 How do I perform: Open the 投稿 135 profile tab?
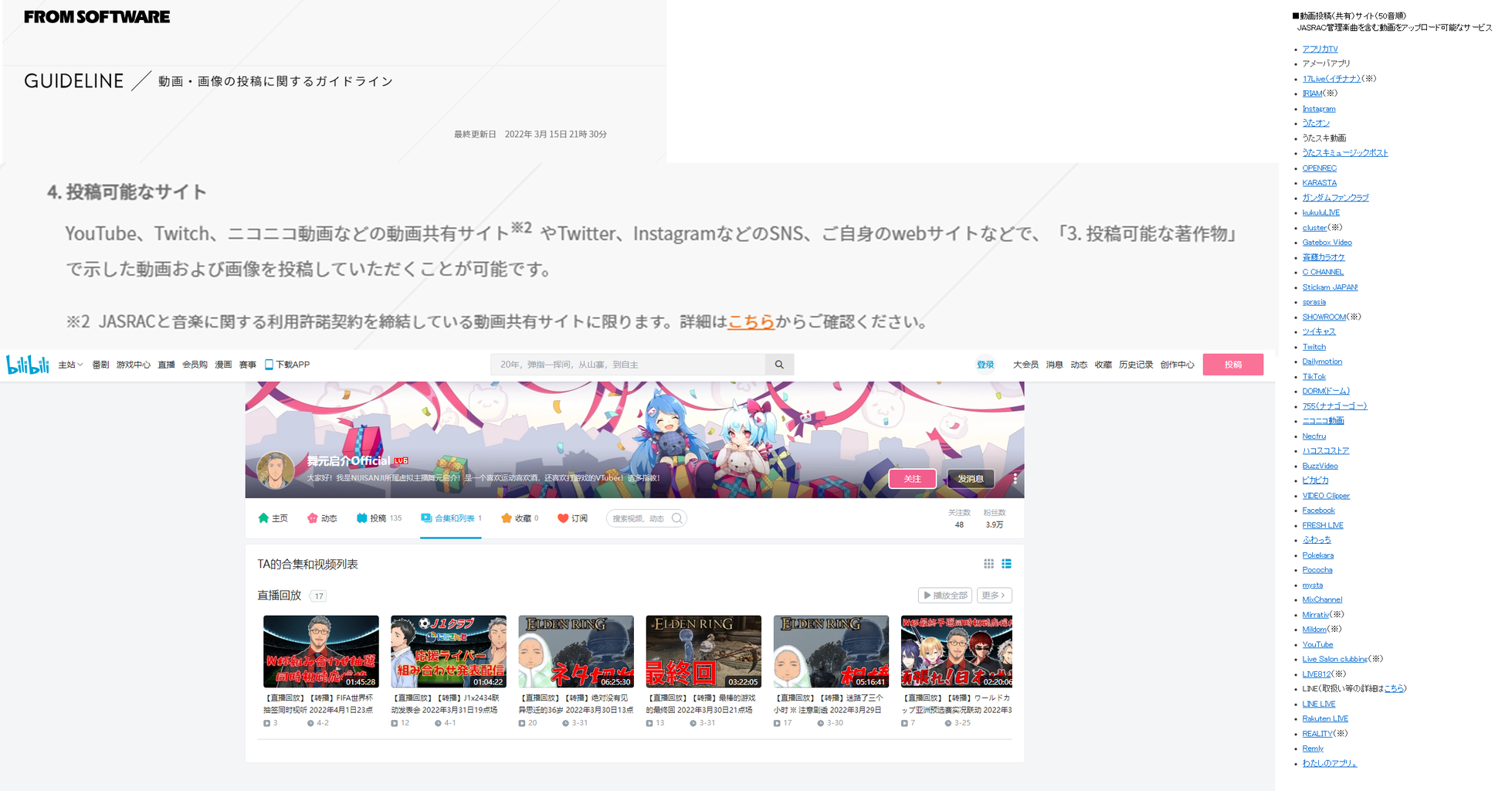[x=379, y=518]
